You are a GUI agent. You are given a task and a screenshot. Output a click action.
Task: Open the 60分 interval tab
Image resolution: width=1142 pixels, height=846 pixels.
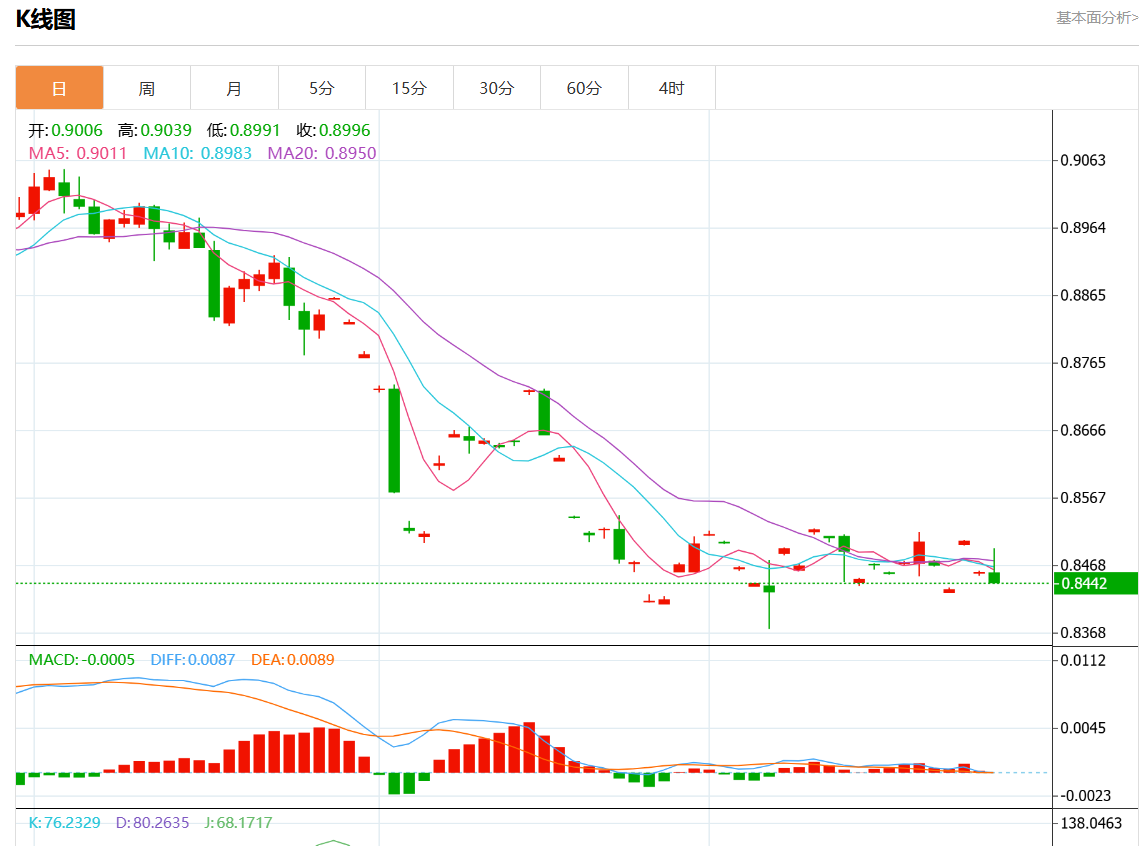pyautogui.click(x=584, y=88)
